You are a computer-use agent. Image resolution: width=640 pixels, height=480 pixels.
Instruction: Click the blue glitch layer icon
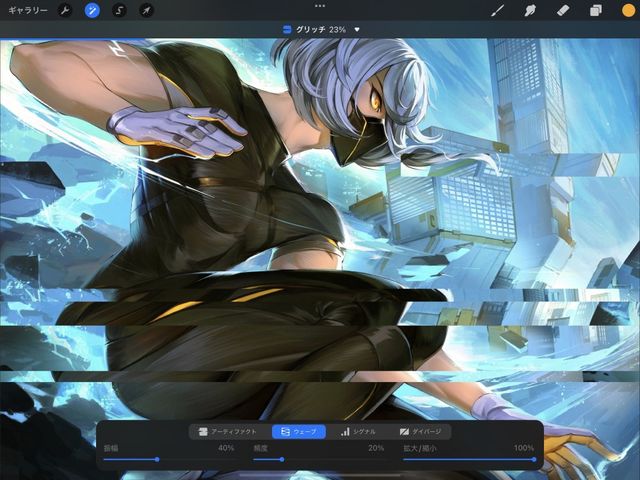pyautogui.click(x=287, y=29)
